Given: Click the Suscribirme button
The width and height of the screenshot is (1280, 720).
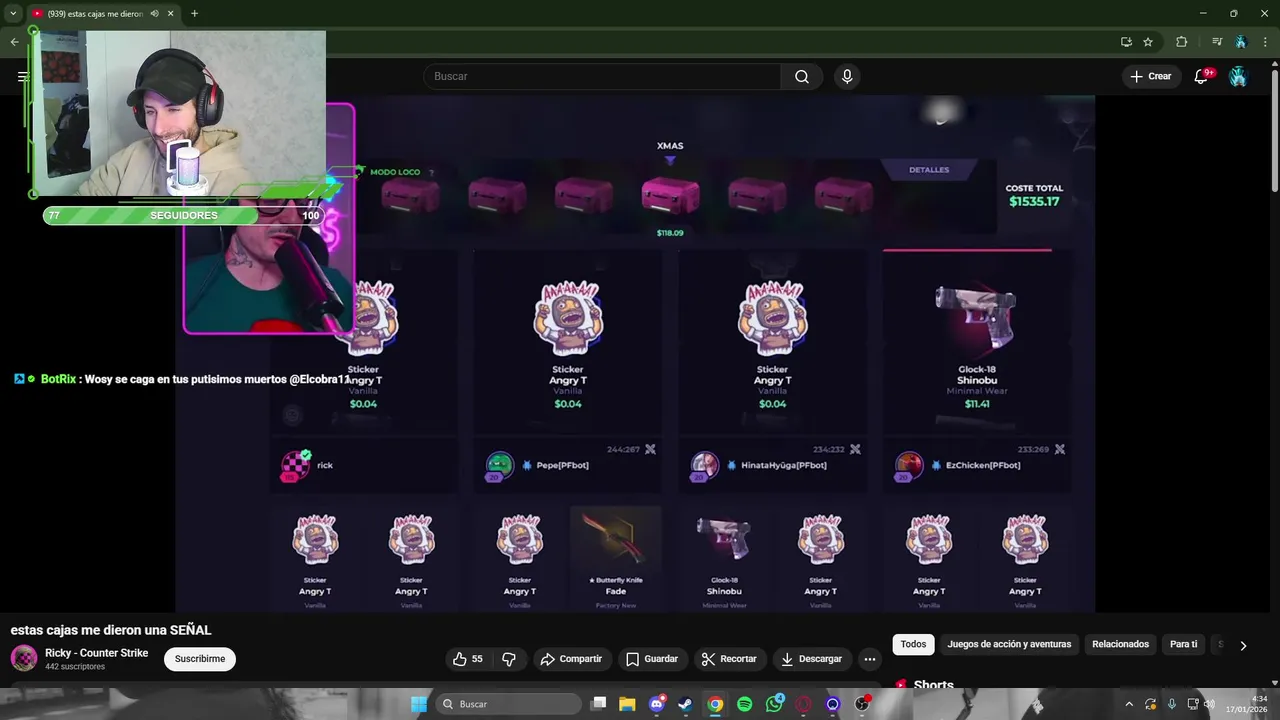Looking at the screenshot, I should click(200, 659).
